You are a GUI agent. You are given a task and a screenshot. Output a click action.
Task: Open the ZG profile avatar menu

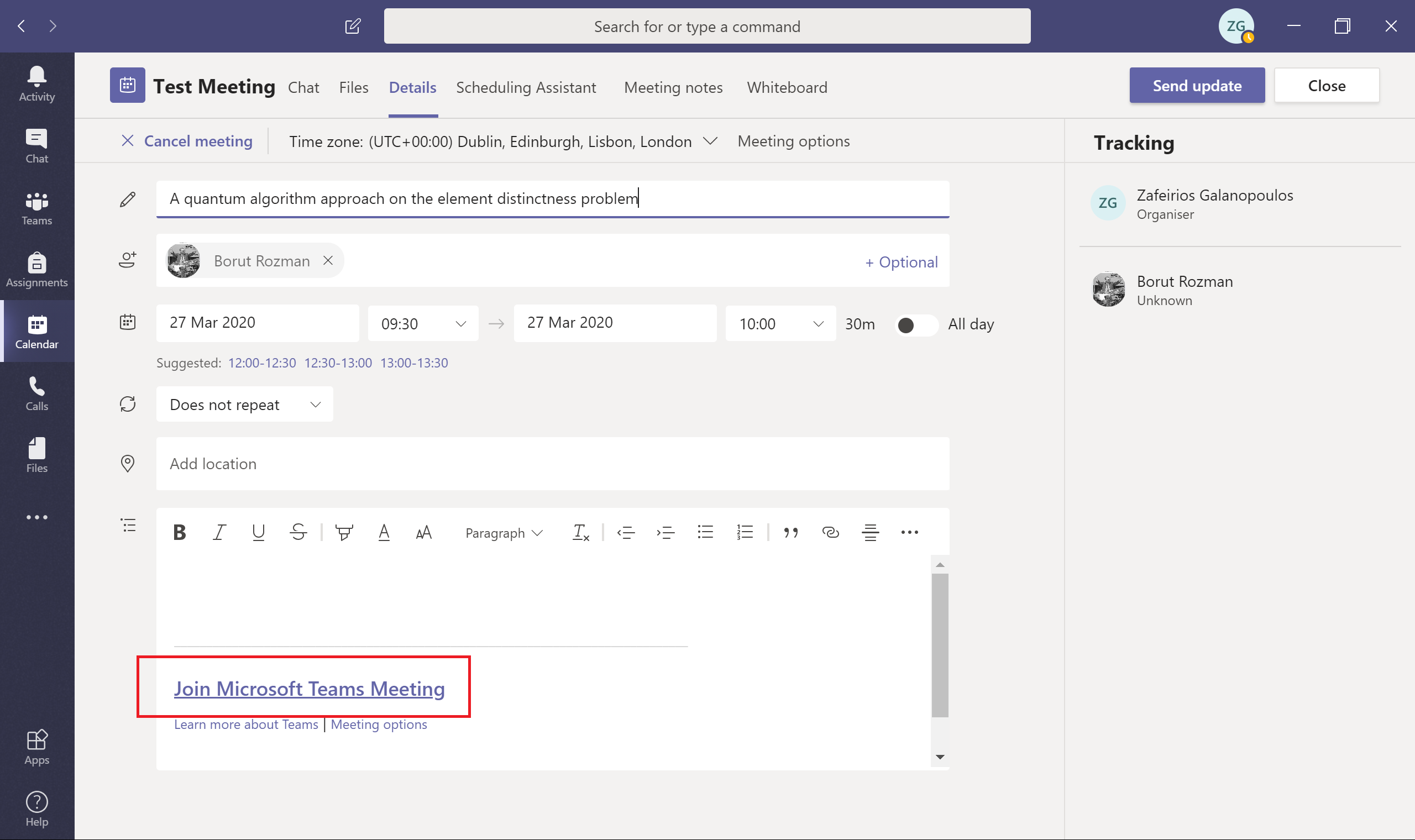click(1236, 26)
